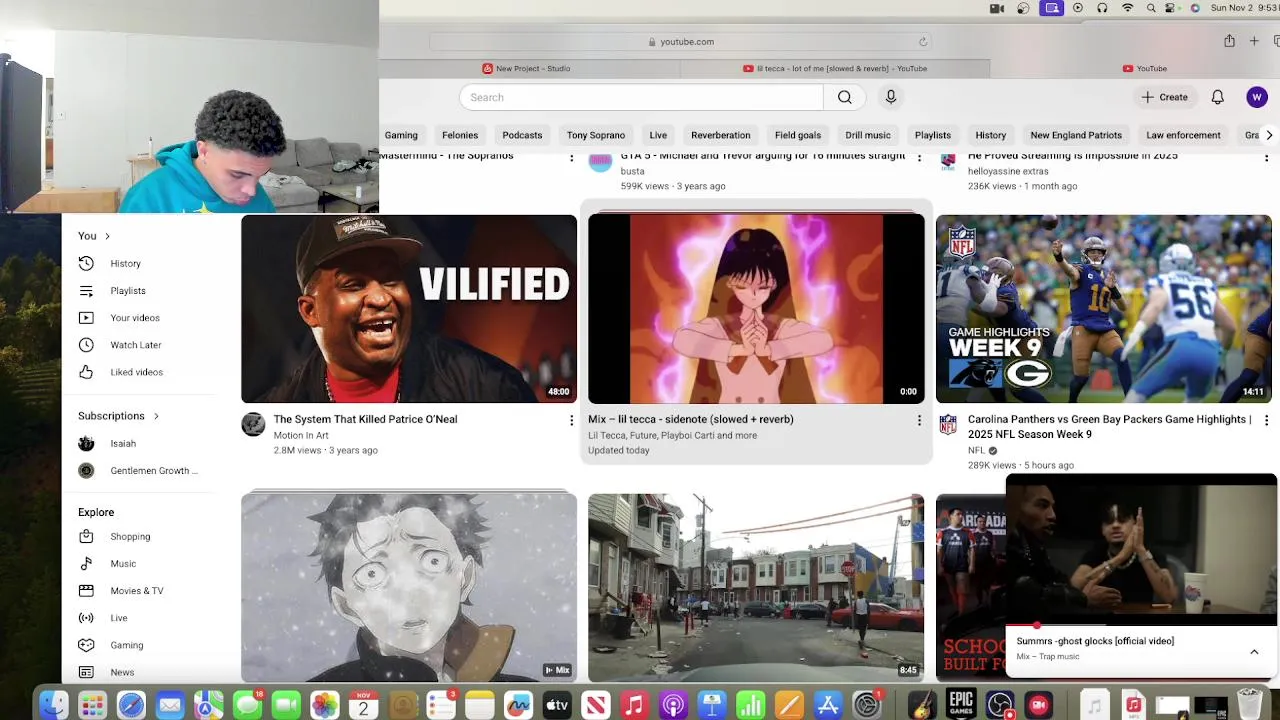
Task: Select the Podcasts filter chip
Action: coord(522,135)
